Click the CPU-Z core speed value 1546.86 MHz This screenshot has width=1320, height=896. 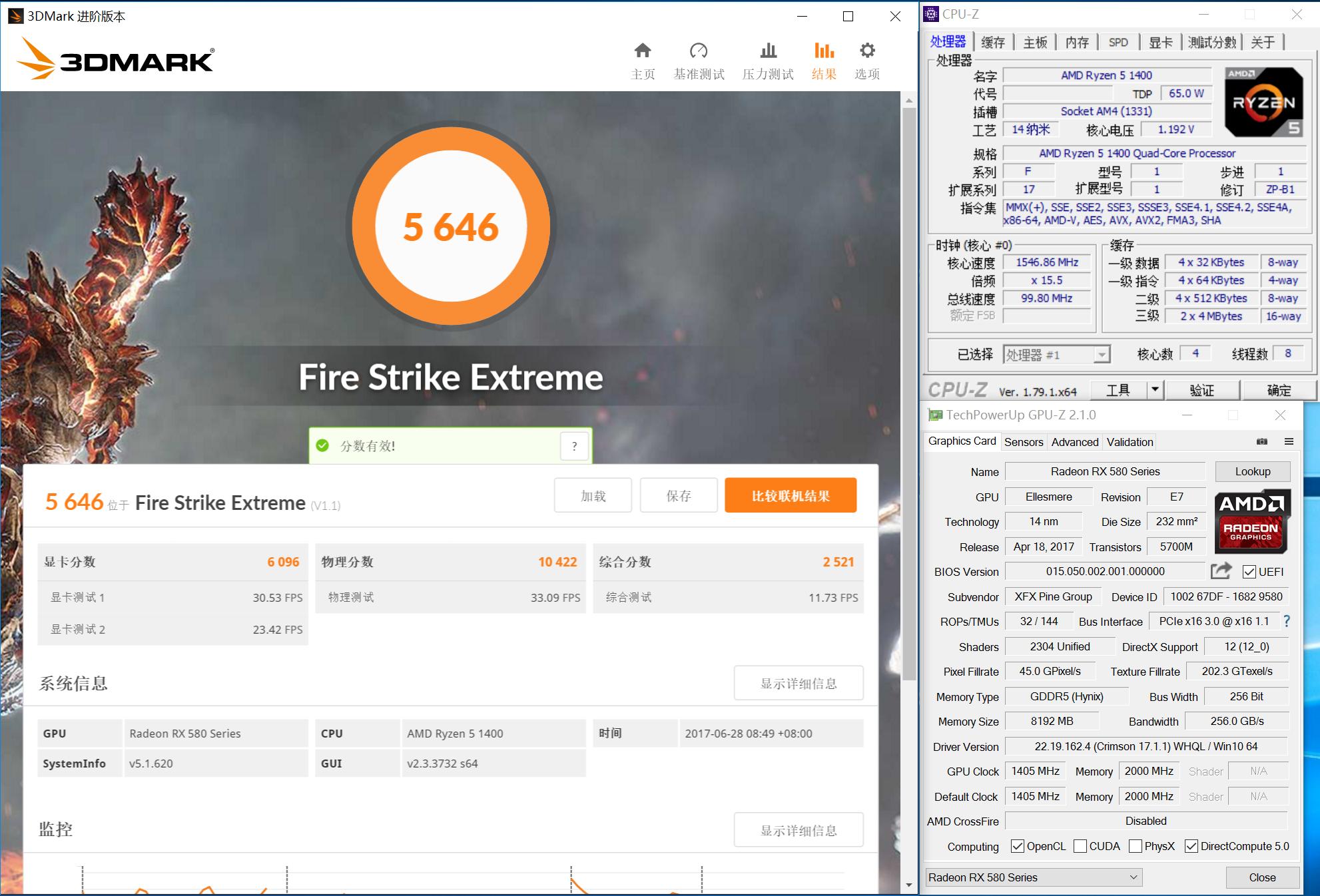point(1047,262)
